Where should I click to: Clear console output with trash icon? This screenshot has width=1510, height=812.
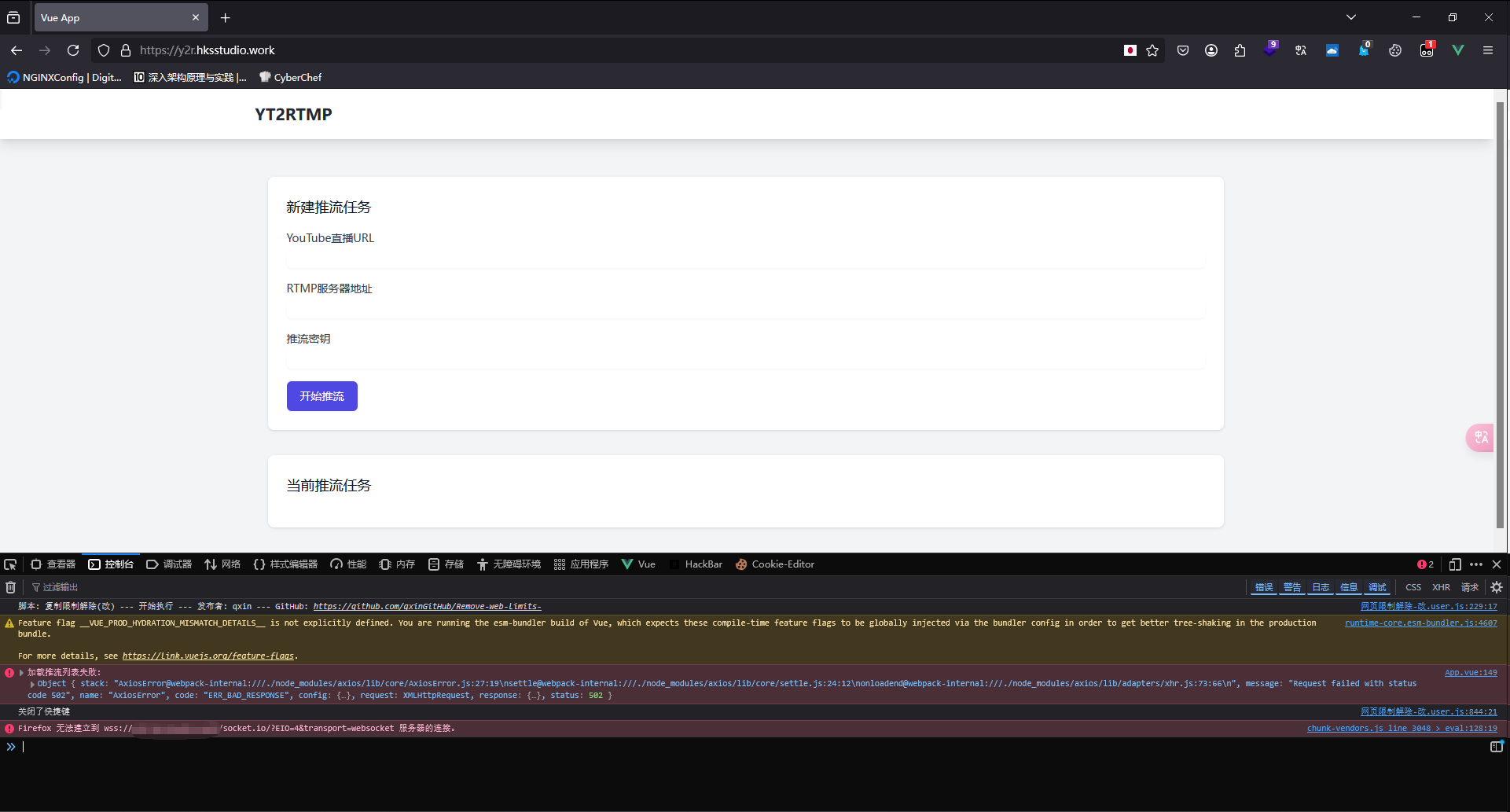tap(11, 587)
